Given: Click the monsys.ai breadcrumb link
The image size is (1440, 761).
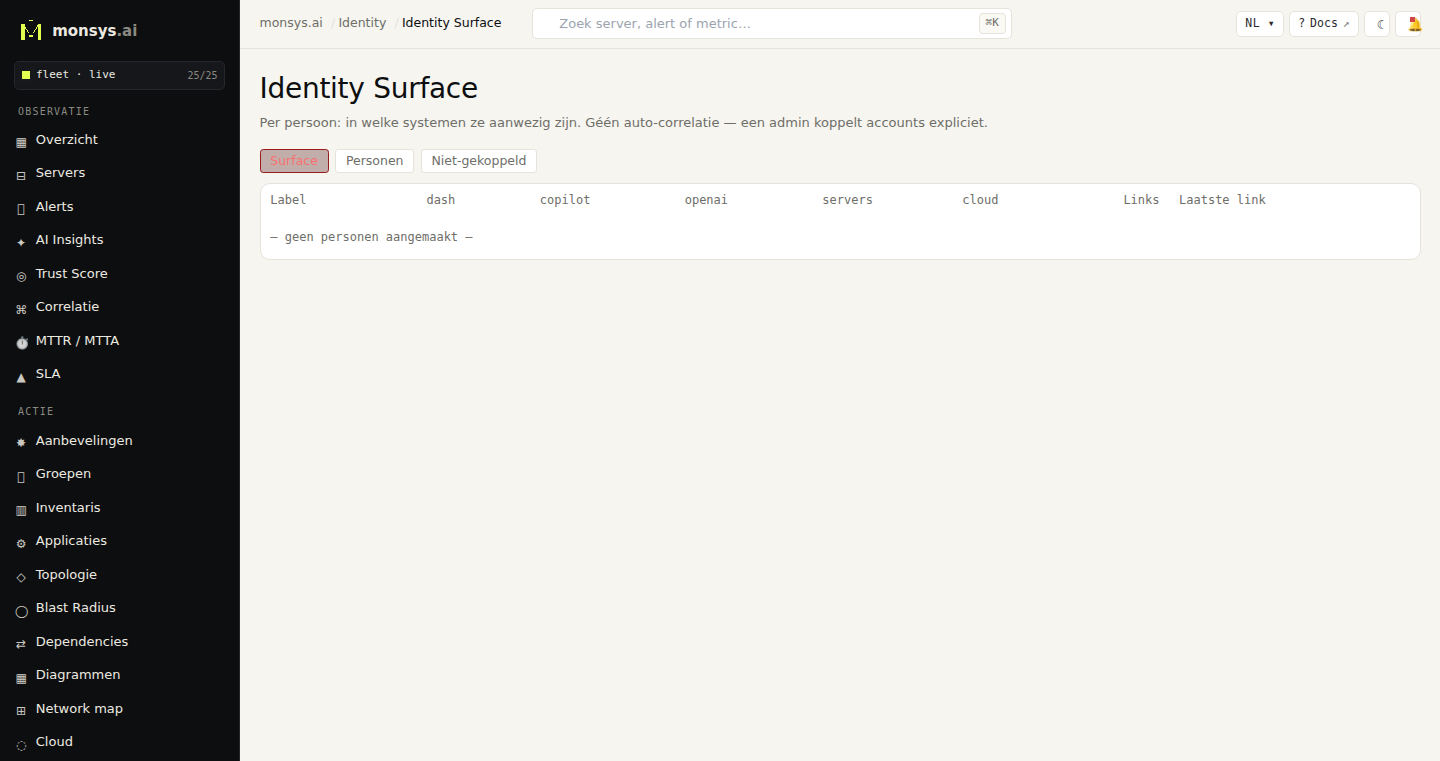Looking at the screenshot, I should (291, 23).
